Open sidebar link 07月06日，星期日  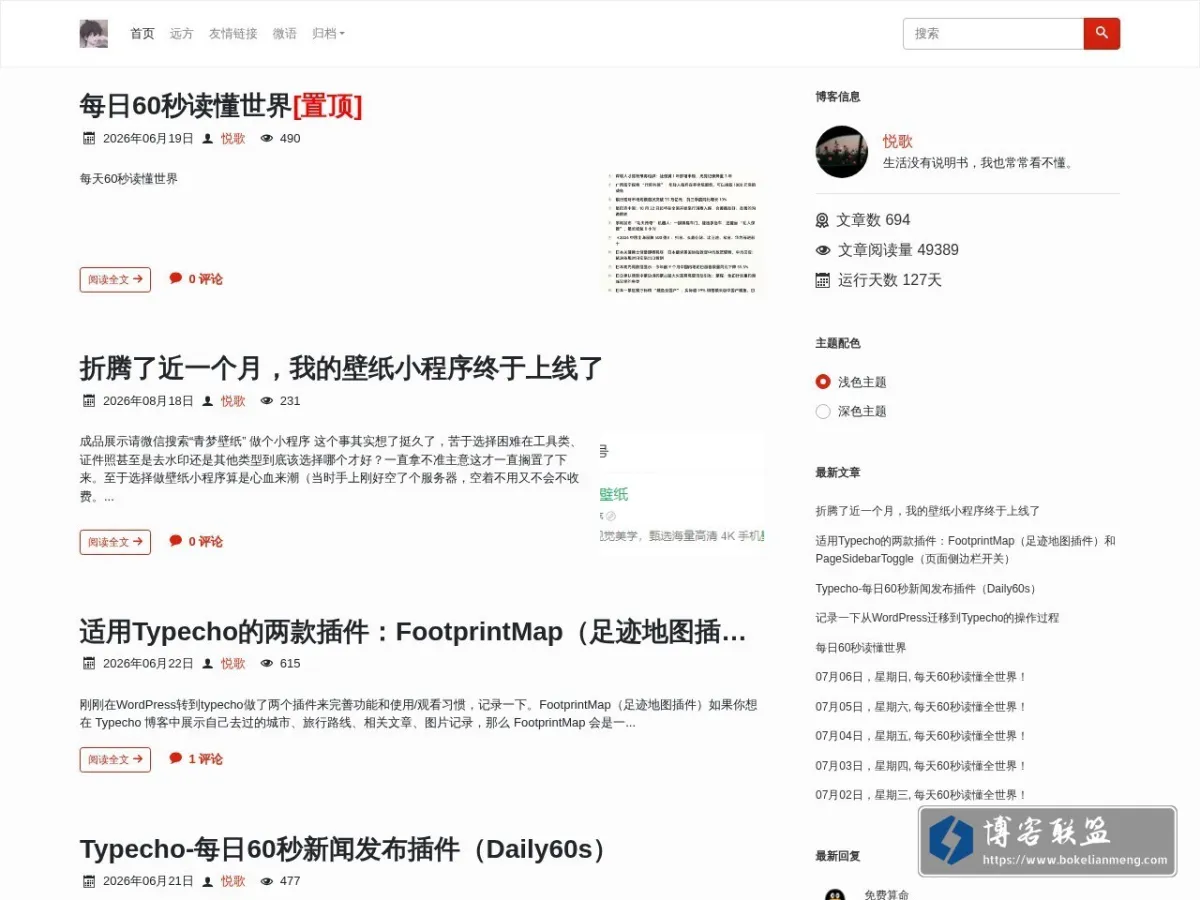(x=921, y=677)
